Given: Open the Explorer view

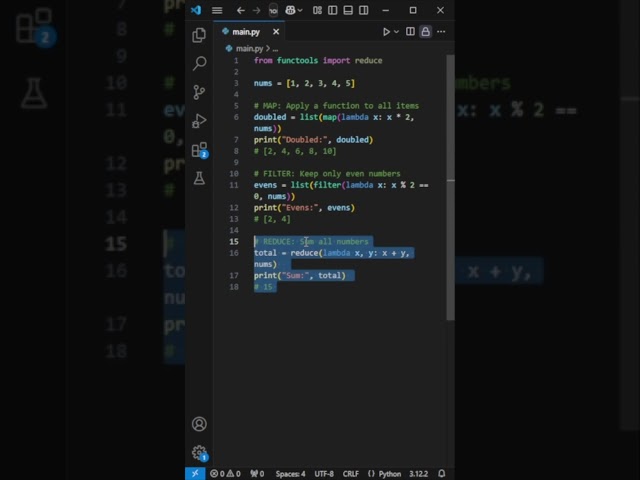Looking at the screenshot, I should (199, 35).
